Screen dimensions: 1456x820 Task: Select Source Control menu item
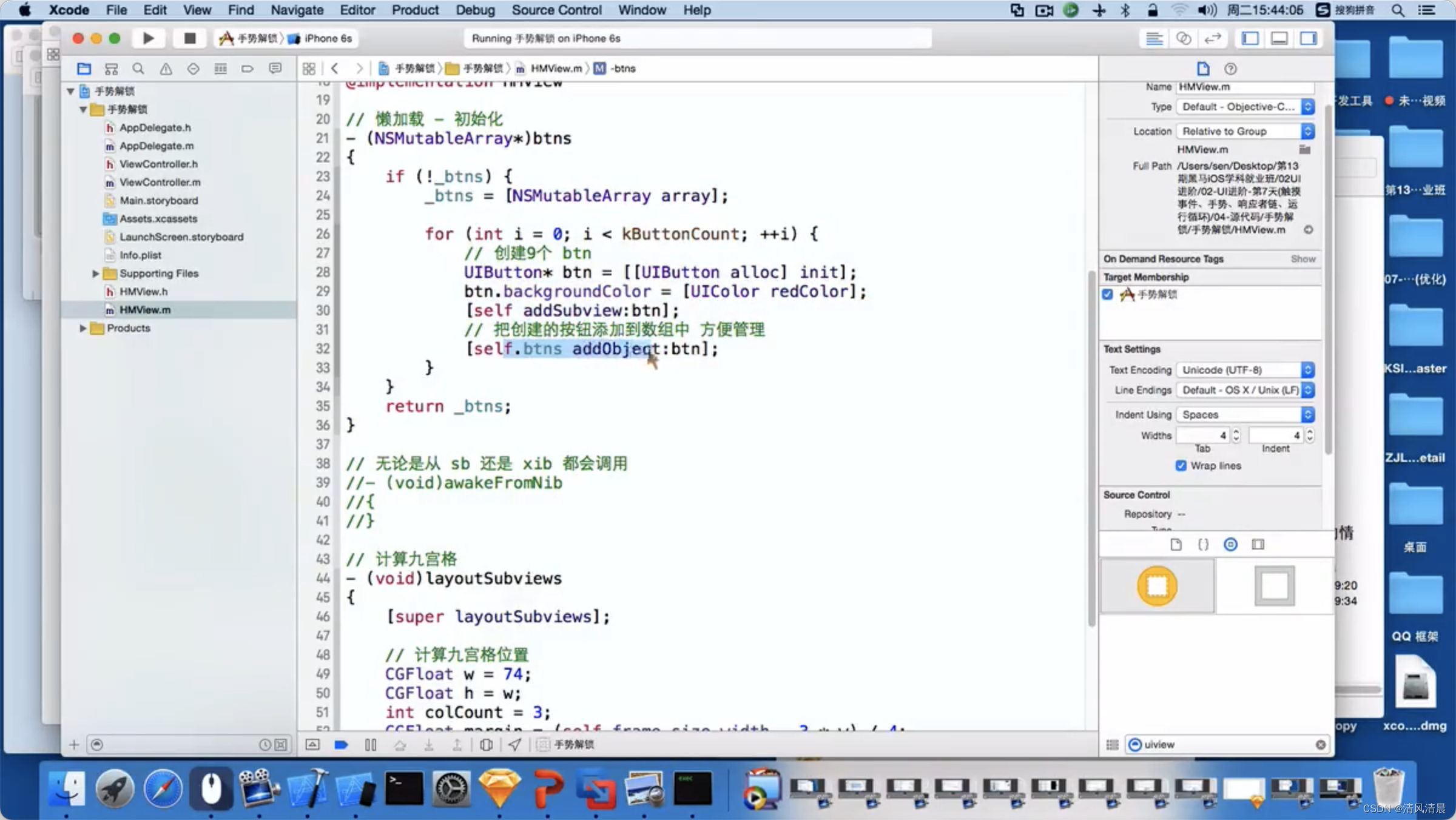pyautogui.click(x=556, y=10)
